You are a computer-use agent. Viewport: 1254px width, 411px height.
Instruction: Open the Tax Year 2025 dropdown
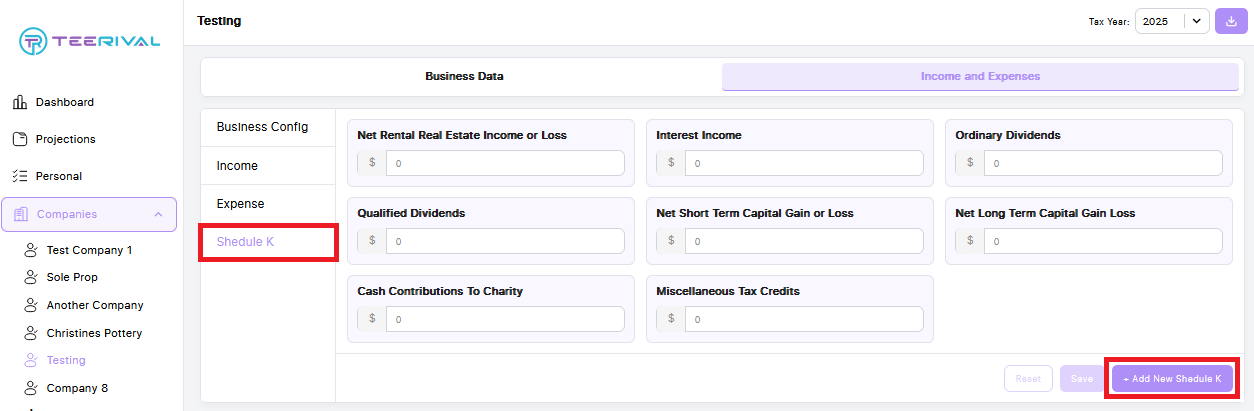(1172, 21)
